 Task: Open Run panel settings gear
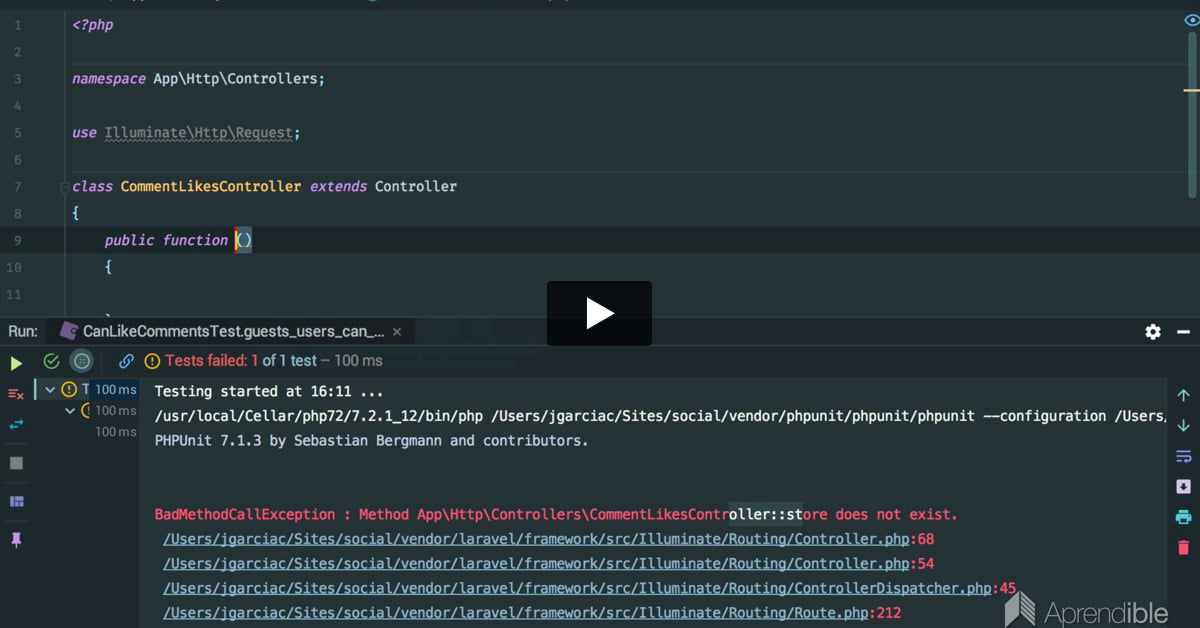pyautogui.click(x=1153, y=331)
